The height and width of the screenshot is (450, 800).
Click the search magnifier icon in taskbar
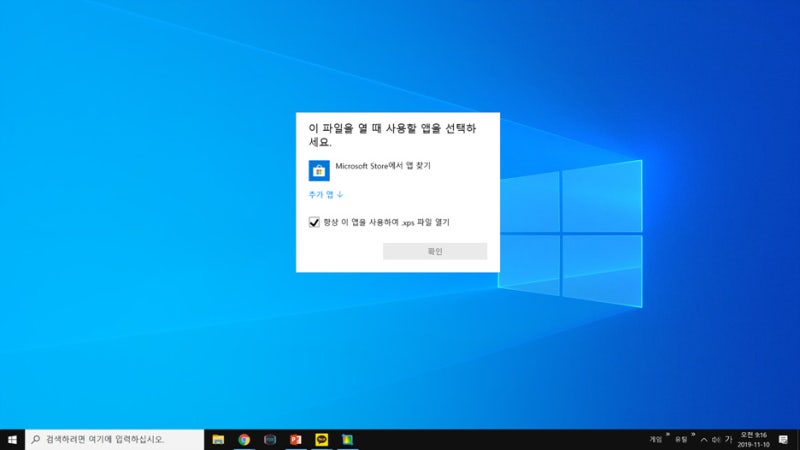coord(36,439)
